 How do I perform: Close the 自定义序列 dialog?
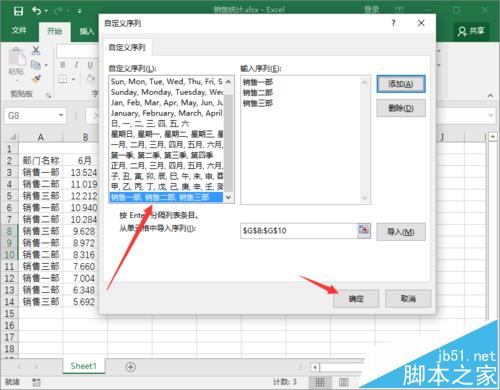pos(421,23)
